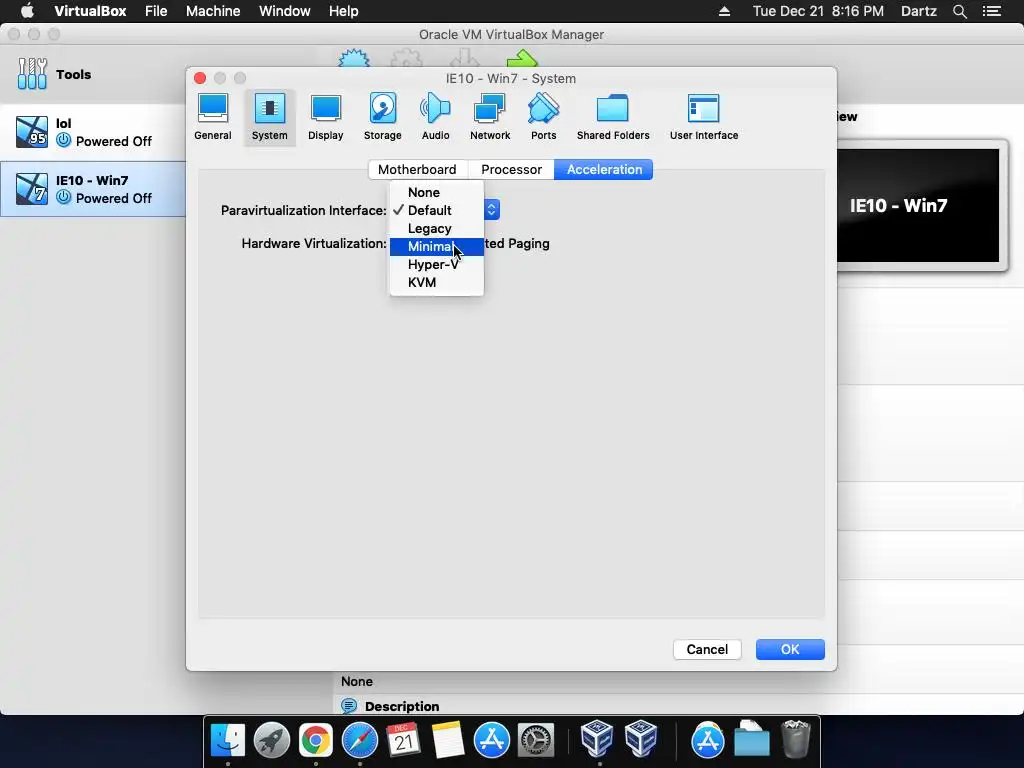Switch to the Motherboard tab

tap(417, 169)
